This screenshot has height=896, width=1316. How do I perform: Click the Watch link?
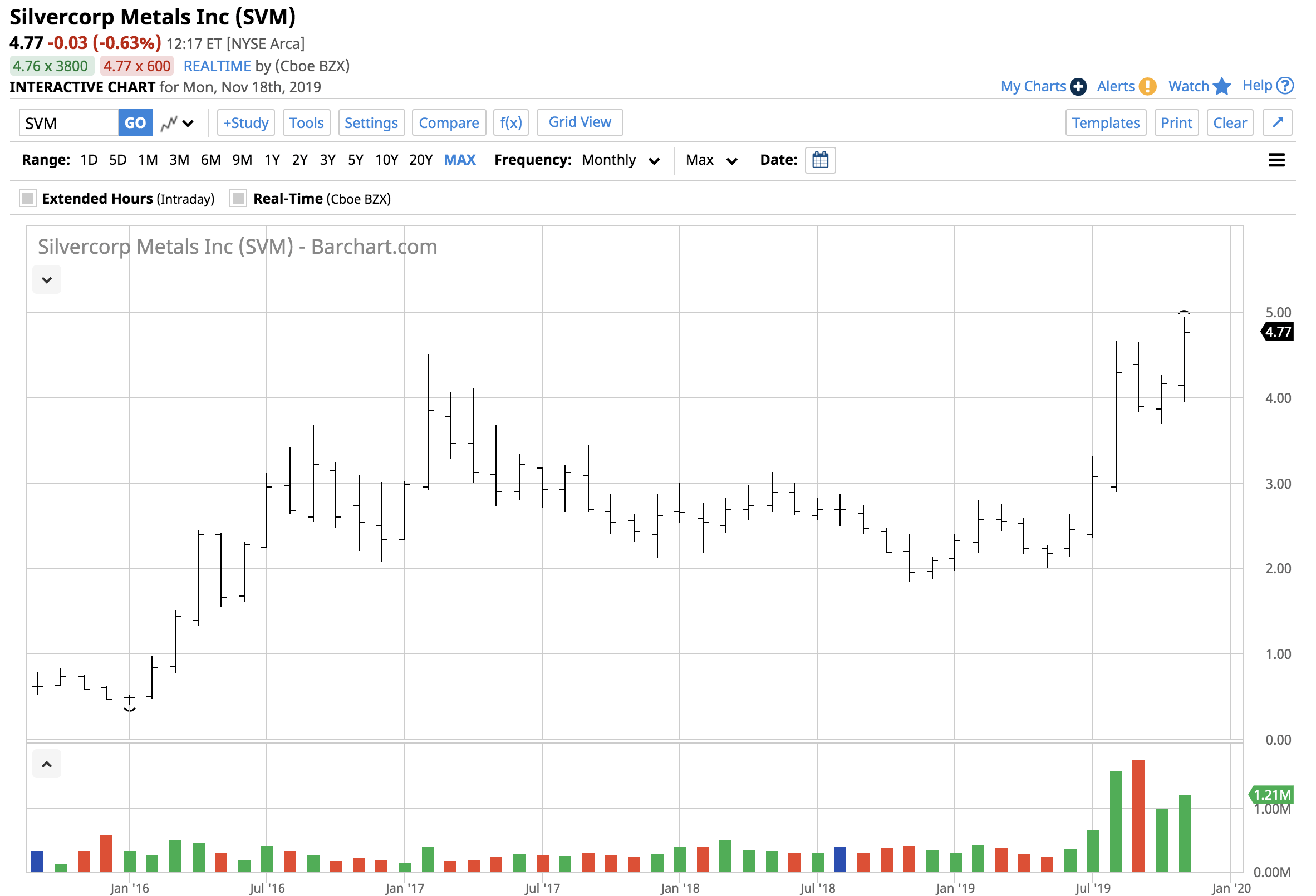1189,87
